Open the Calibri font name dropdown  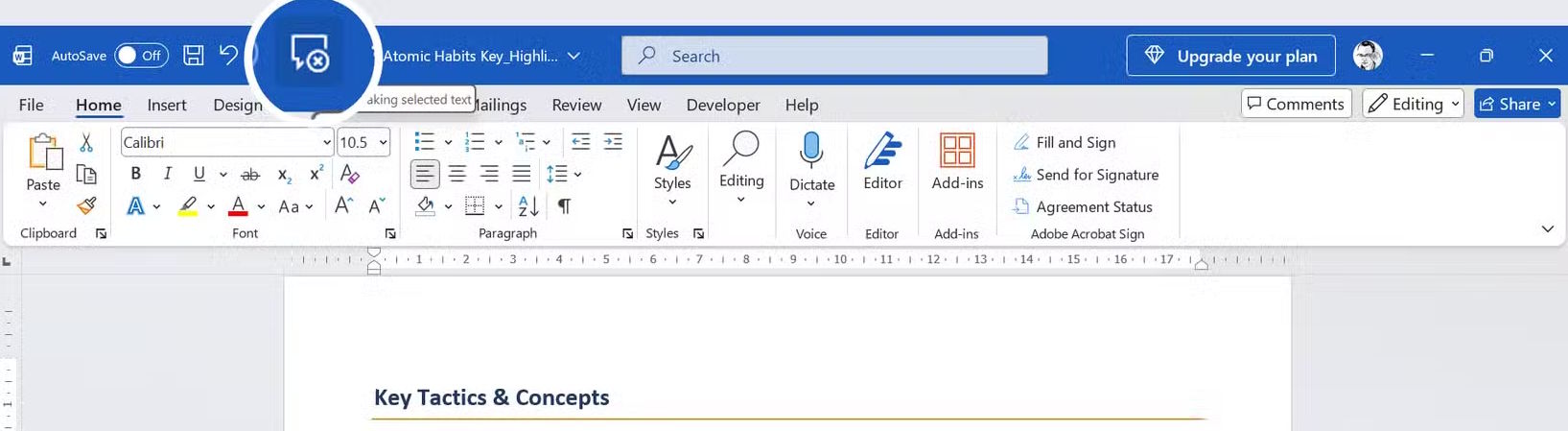pos(326,142)
